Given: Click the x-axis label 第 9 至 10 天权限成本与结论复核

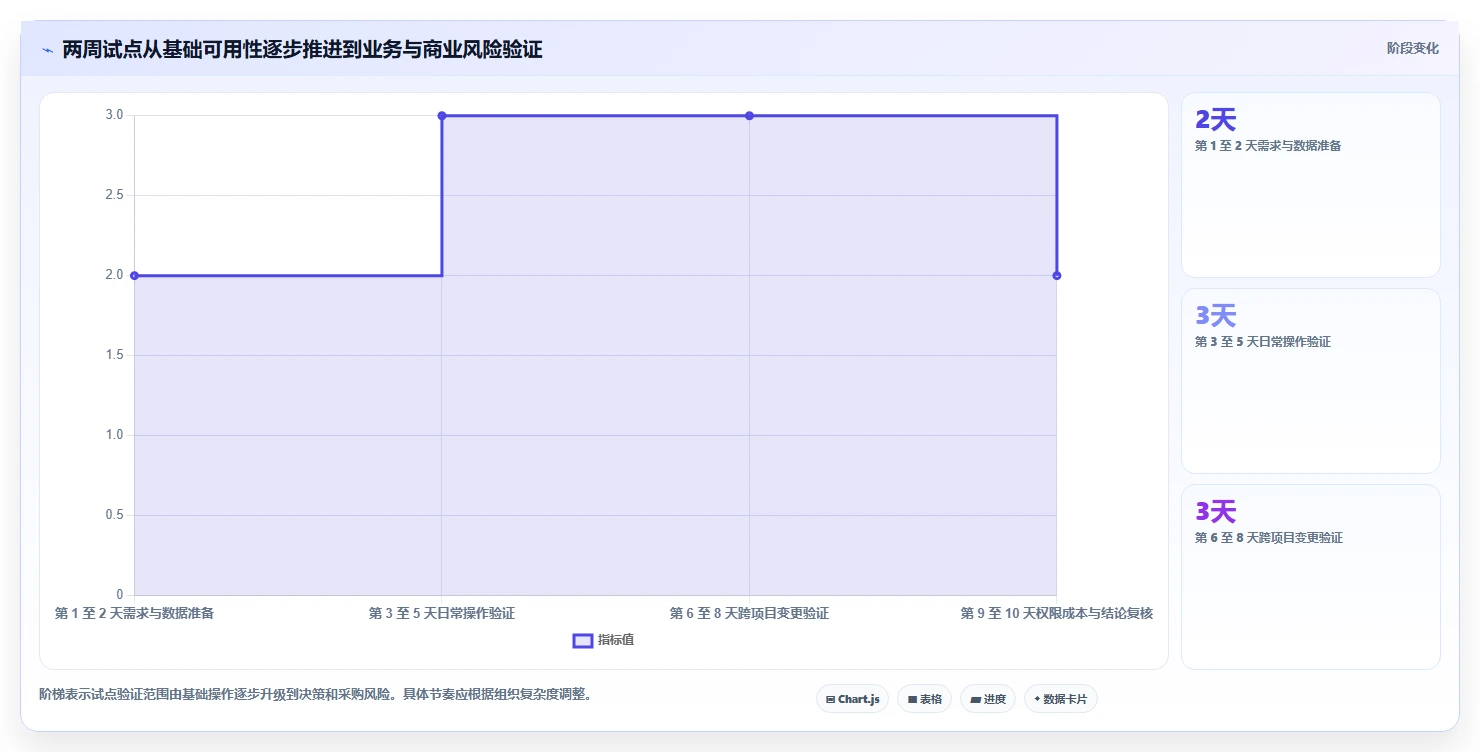Looking at the screenshot, I should point(1057,613).
